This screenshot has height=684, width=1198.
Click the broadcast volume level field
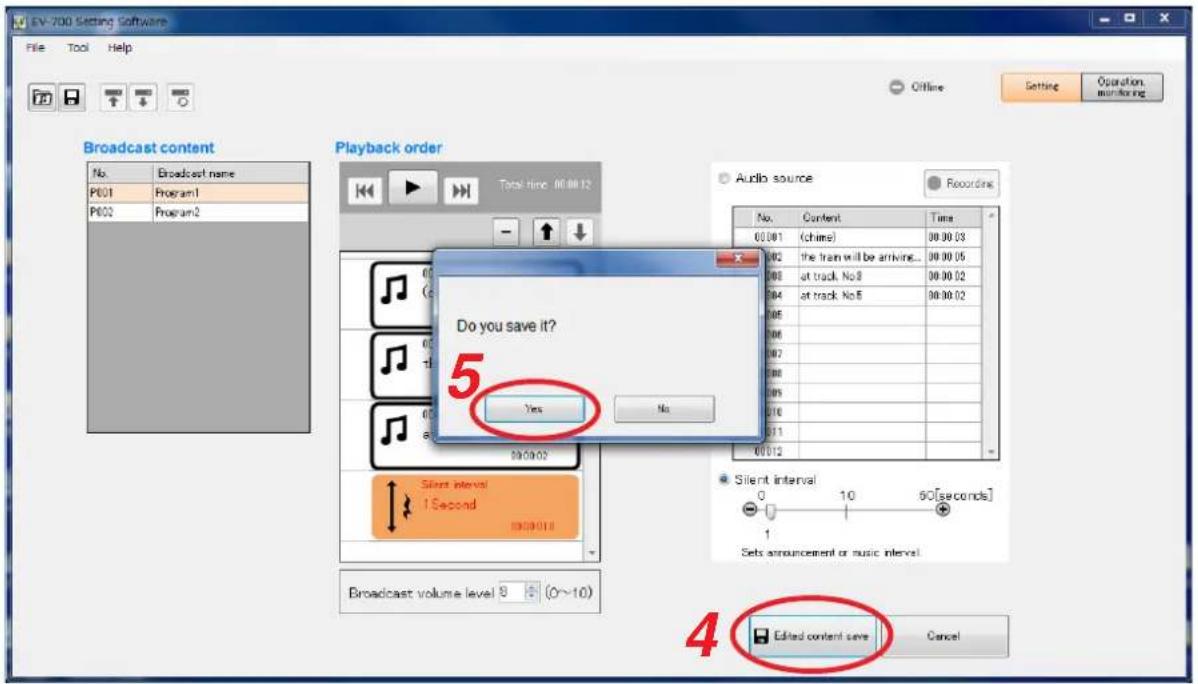tap(512, 592)
